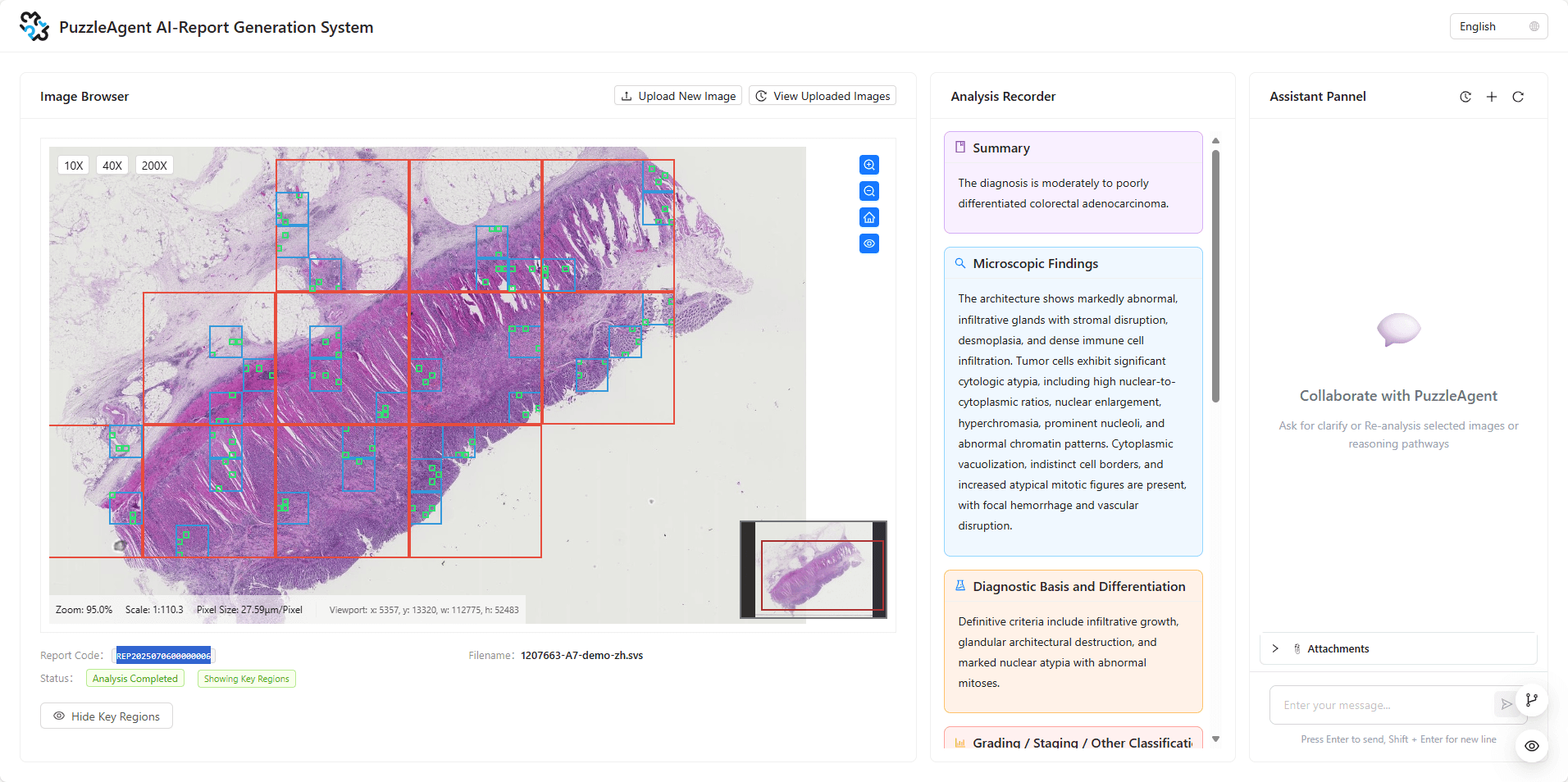Screen dimensions: 1568x782
Task: Open the reasoning pathway branch icon
Action: 1531,700
